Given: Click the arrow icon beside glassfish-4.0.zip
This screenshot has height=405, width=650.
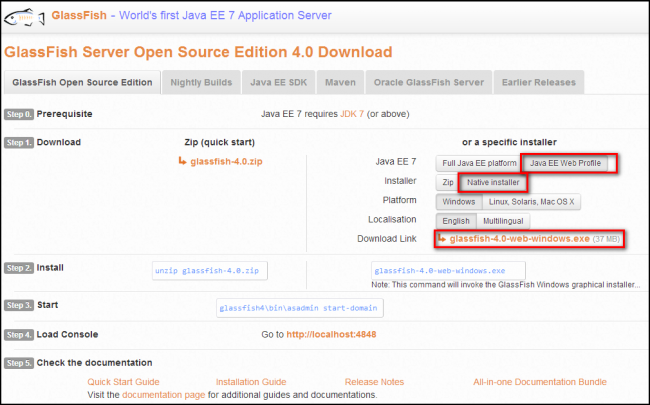Looking at the screenshot, I should pos(182,161).
